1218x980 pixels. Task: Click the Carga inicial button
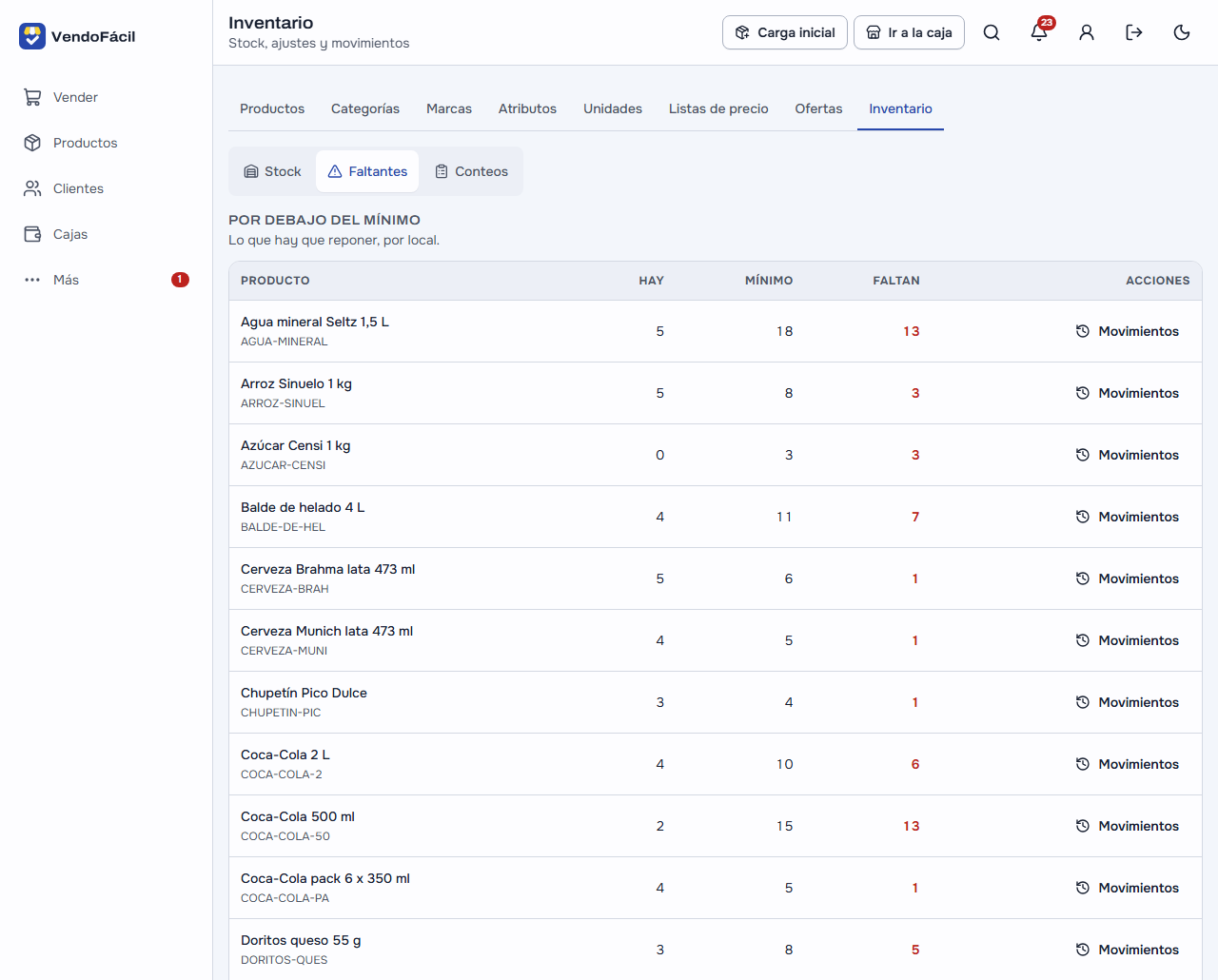[785, 32]
